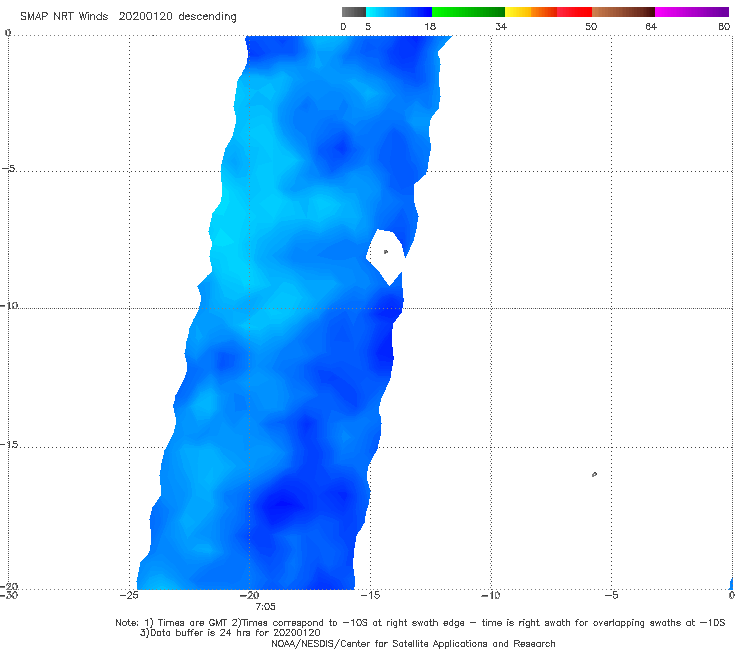This screenshot has width=740, height=650.
Task: Click the '-25' longitude label on the bottom axis
Action: [x=129, y=595]
